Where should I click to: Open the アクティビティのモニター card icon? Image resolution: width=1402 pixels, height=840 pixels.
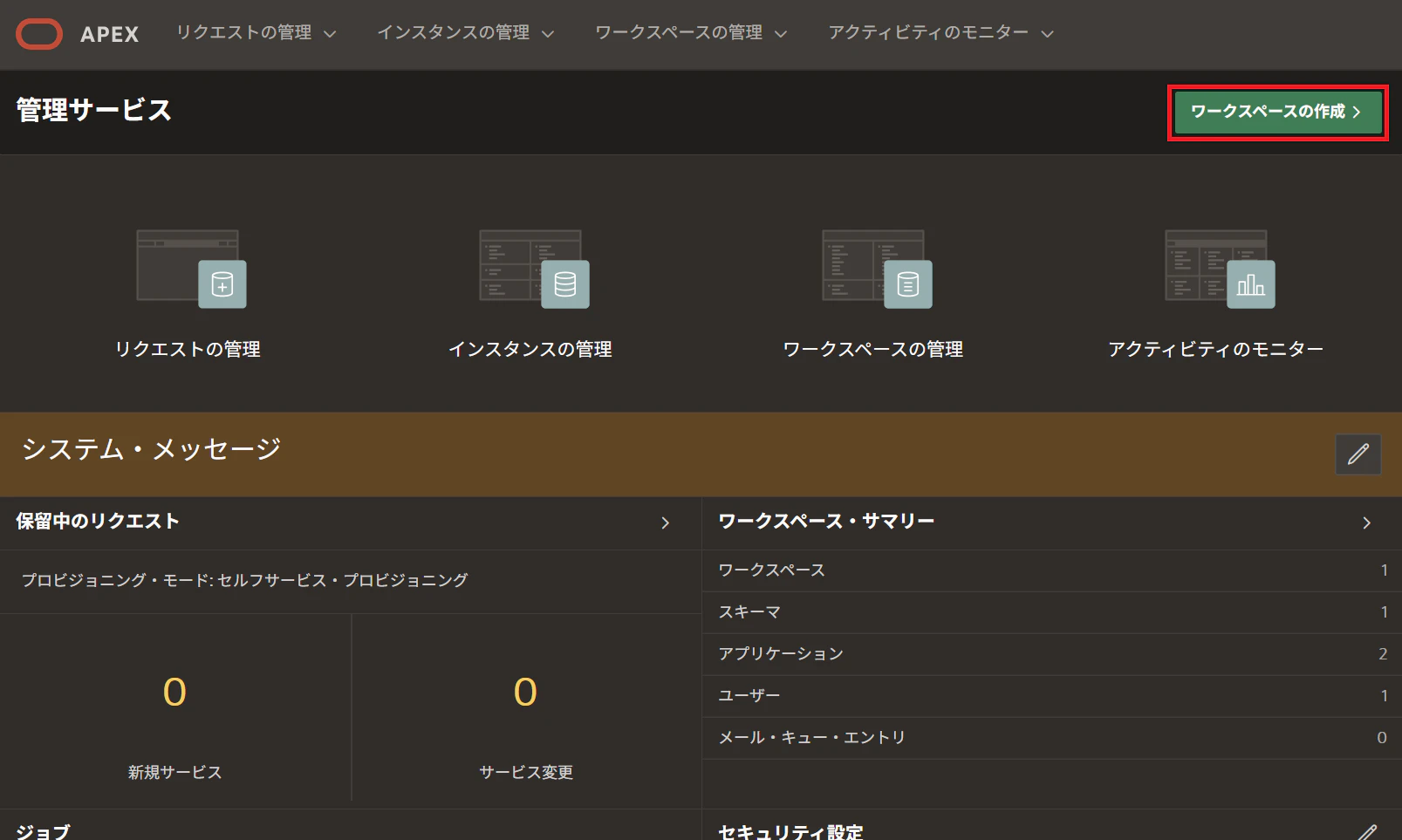click(x=1221, y=269)
